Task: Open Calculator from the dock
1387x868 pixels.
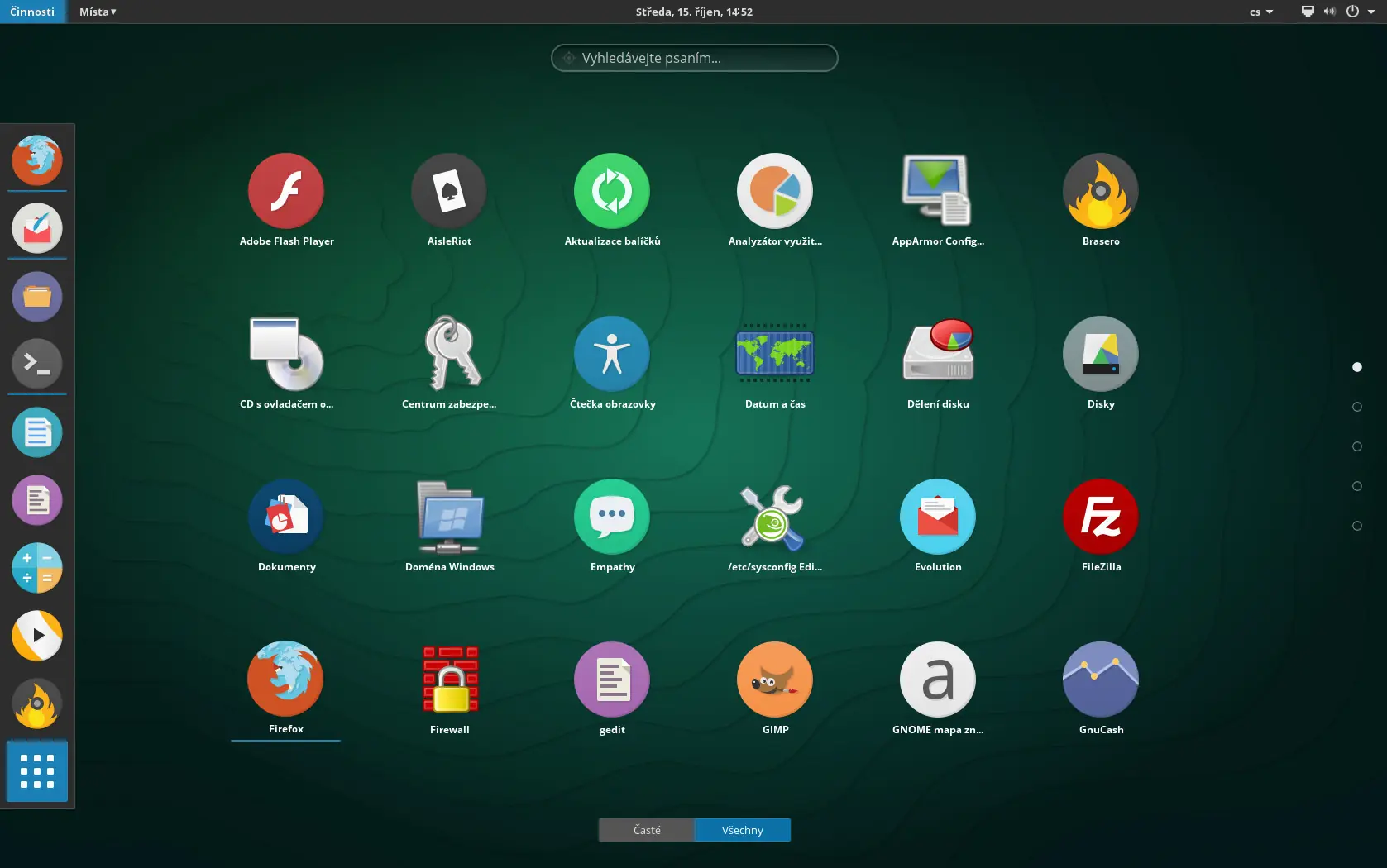Action: coord(37,568)
